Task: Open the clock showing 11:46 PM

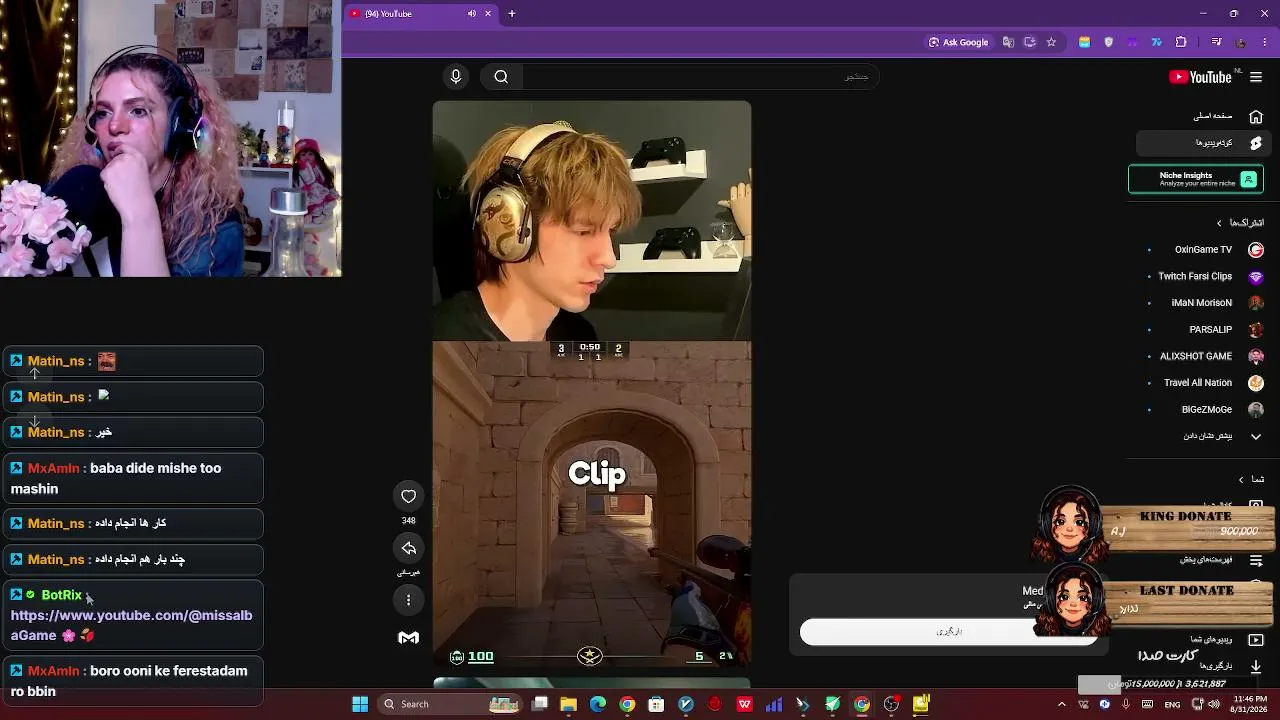Action: point(1250,704)
